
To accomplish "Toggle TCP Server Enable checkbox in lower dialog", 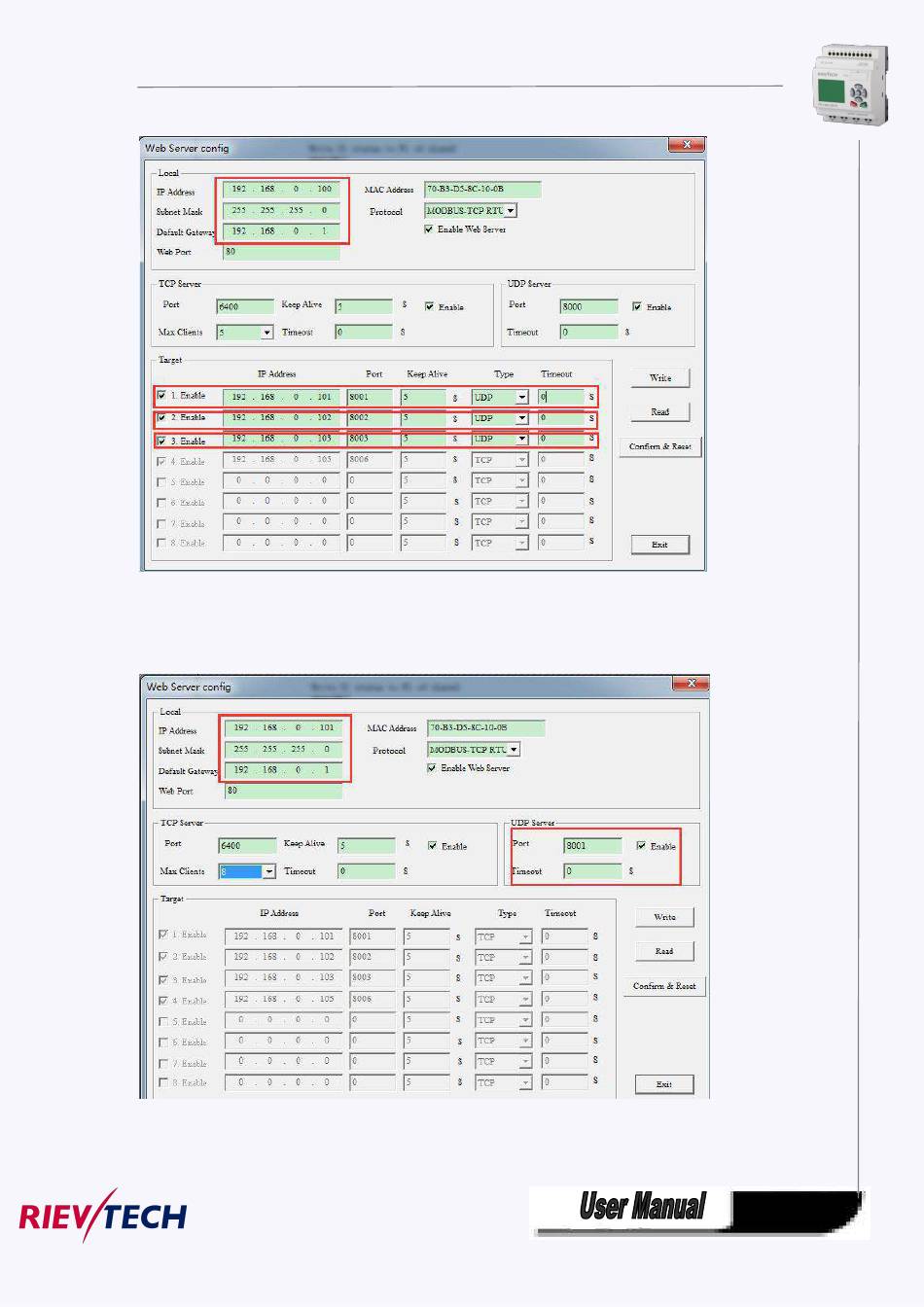I will pos(433,846).
